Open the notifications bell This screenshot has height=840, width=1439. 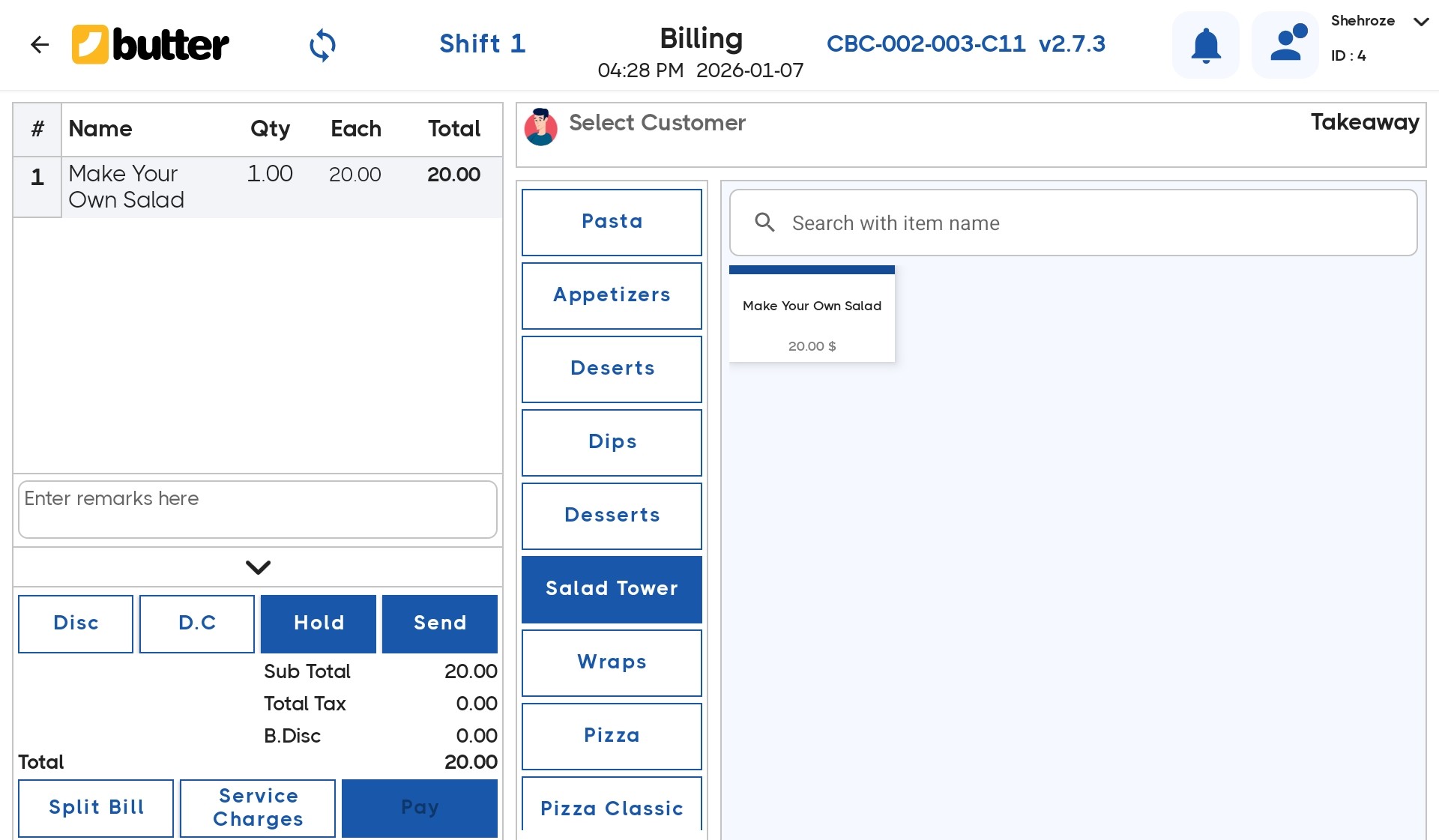[1205, 45]
